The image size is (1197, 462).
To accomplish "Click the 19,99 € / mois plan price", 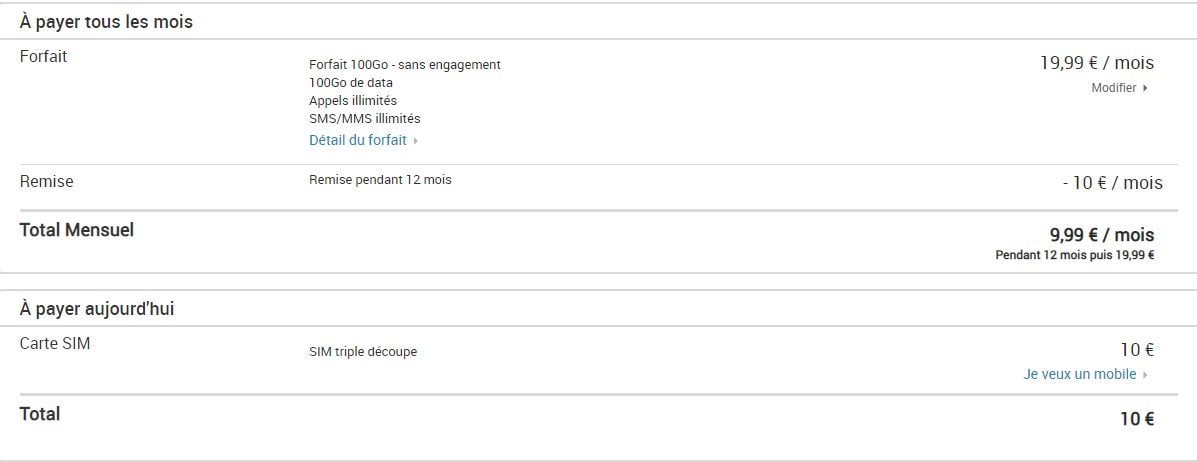I will pyautogui.click(x=1097, y=63).
